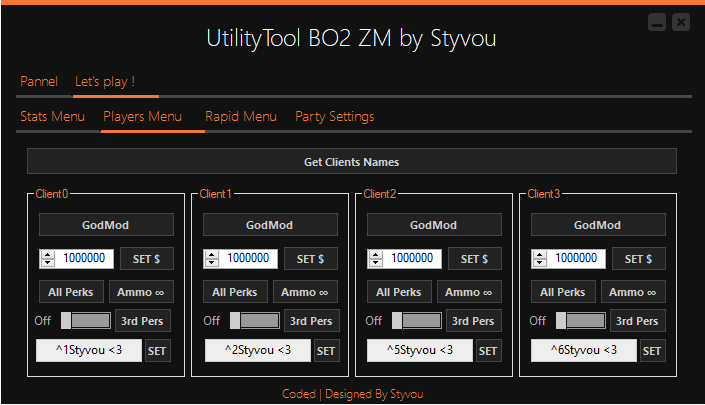The image size is (705, 405).
Task: Minimize the UtilityTool window
Action: coord(657,22)
